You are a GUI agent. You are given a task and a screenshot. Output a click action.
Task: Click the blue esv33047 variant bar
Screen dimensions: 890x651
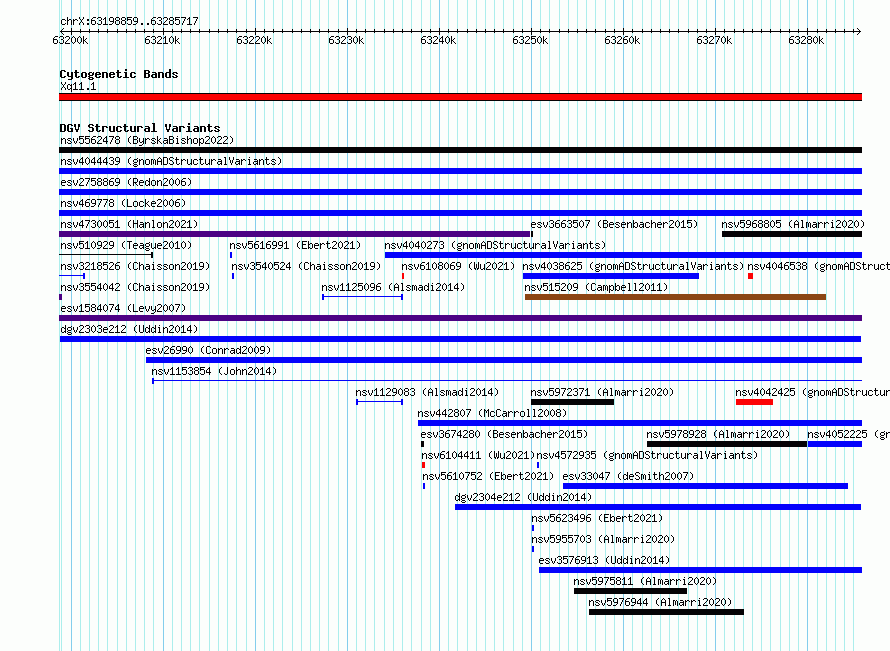(x=706, y=486)
